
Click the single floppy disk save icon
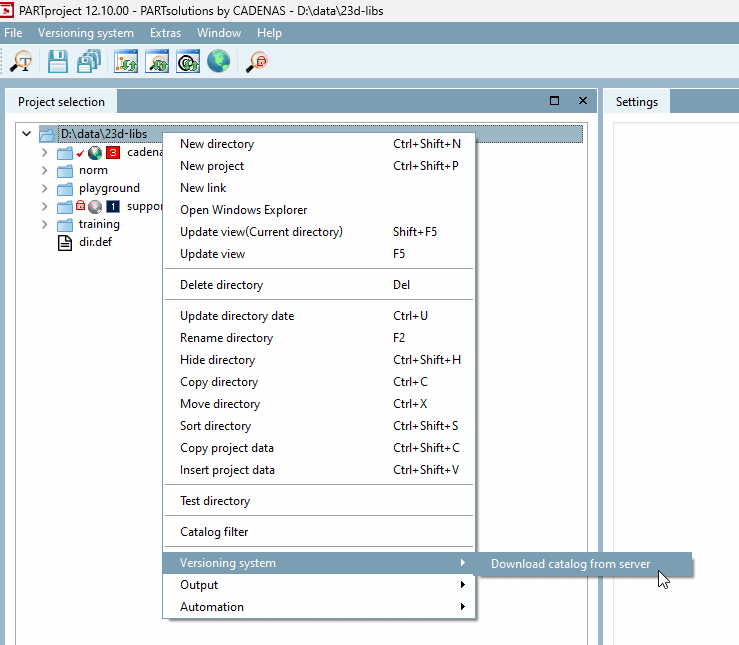tap(59, 62)
